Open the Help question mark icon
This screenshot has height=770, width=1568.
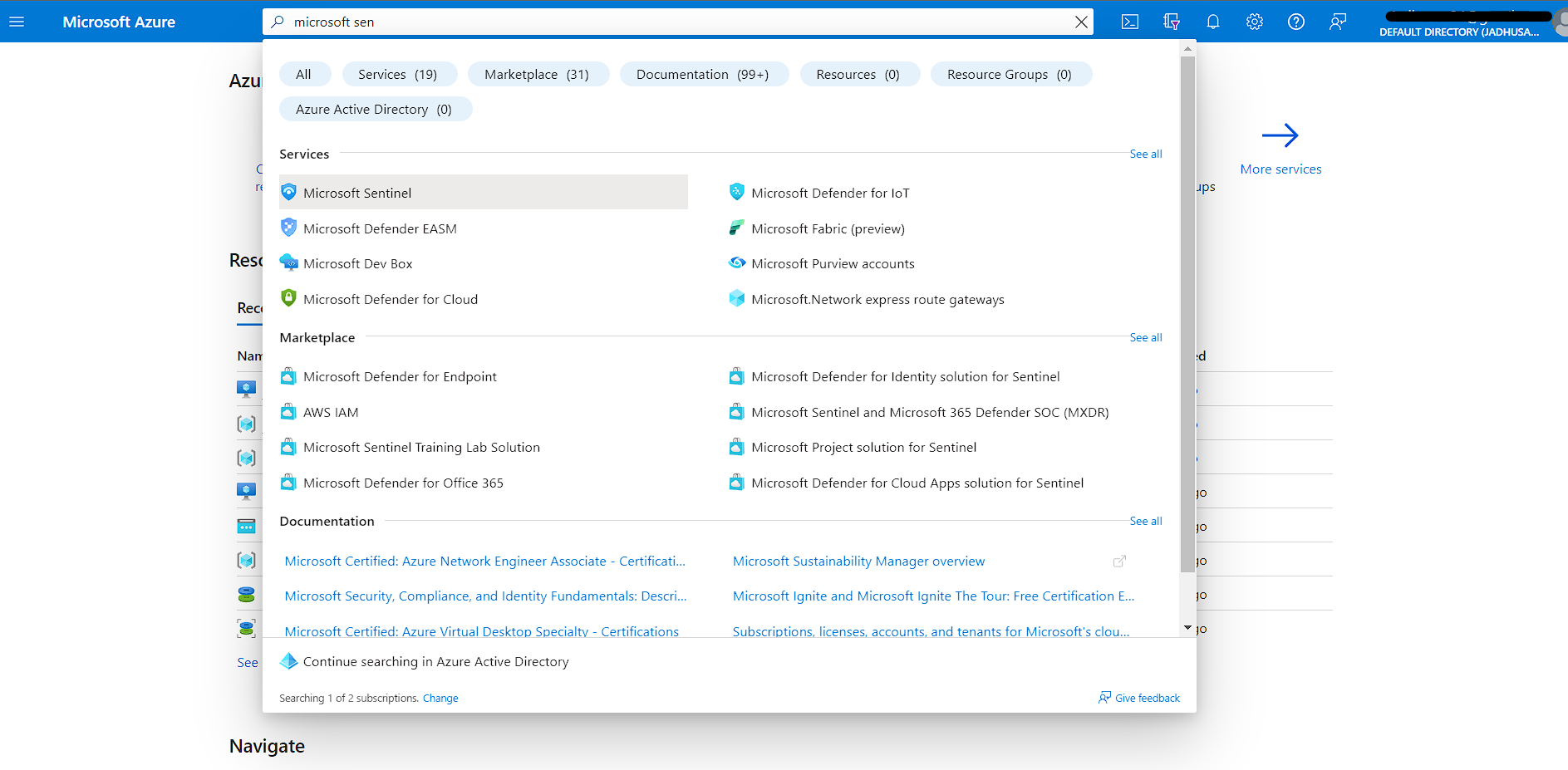click(1295, 22)
